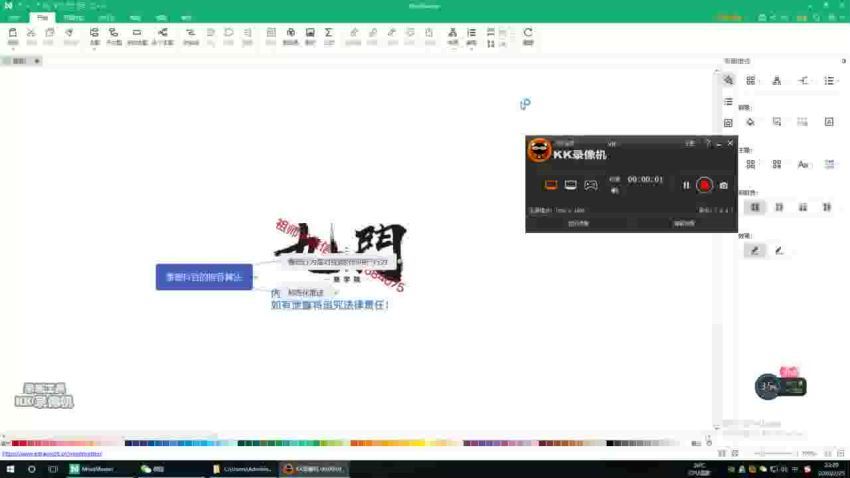Toggle the second hand-drawn effect option

[x=779, y=250]
